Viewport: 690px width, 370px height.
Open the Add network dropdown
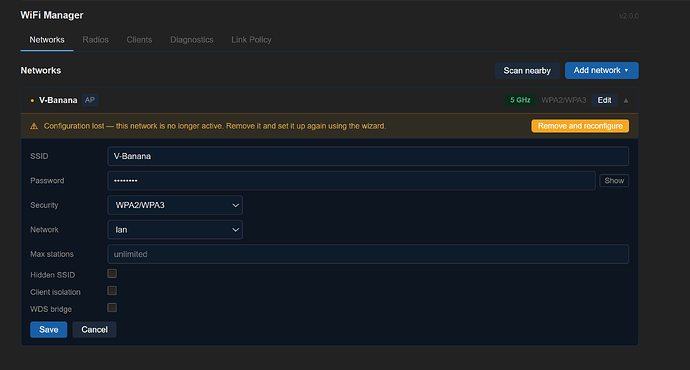(x=602, y=70)
